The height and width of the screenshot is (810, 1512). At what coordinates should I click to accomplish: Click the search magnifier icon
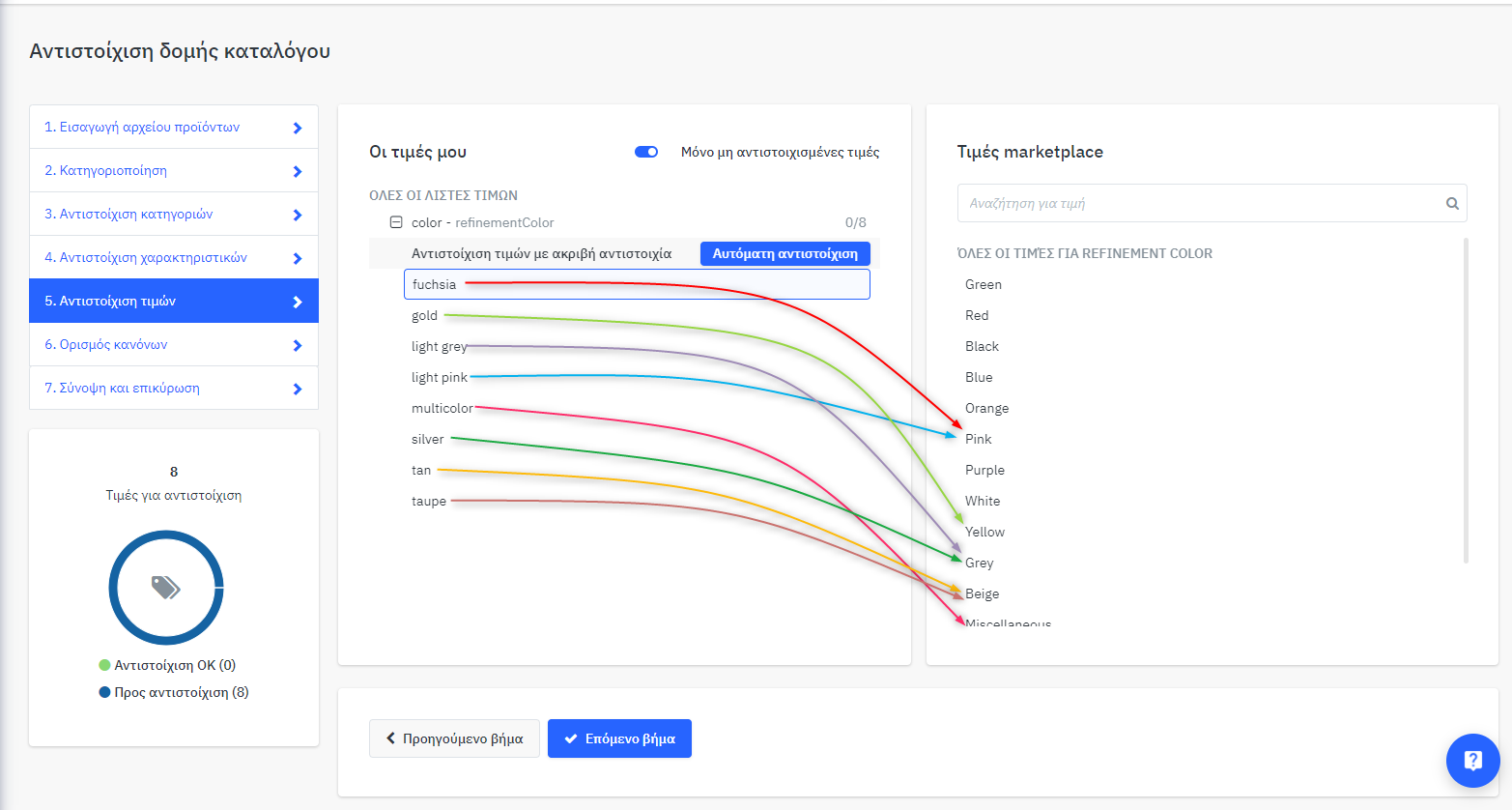click(1451, 204)
